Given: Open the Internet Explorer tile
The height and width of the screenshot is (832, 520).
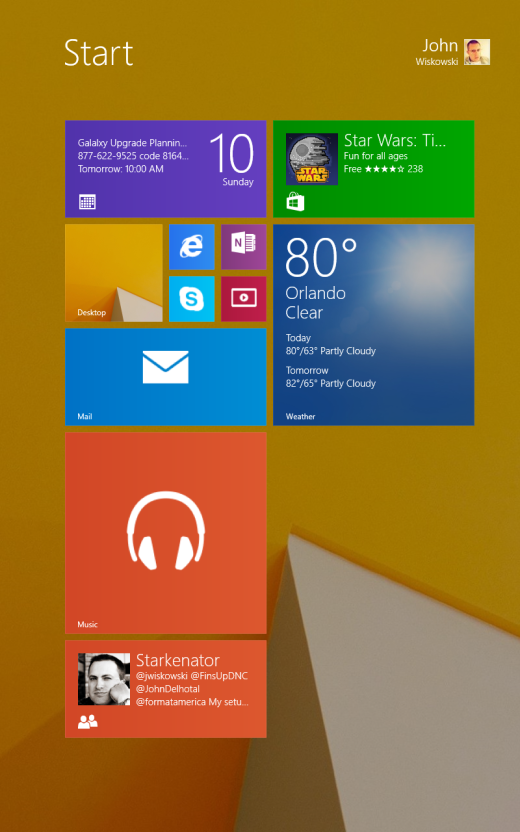Looking at the screenshot, I should tap(192, 247).
